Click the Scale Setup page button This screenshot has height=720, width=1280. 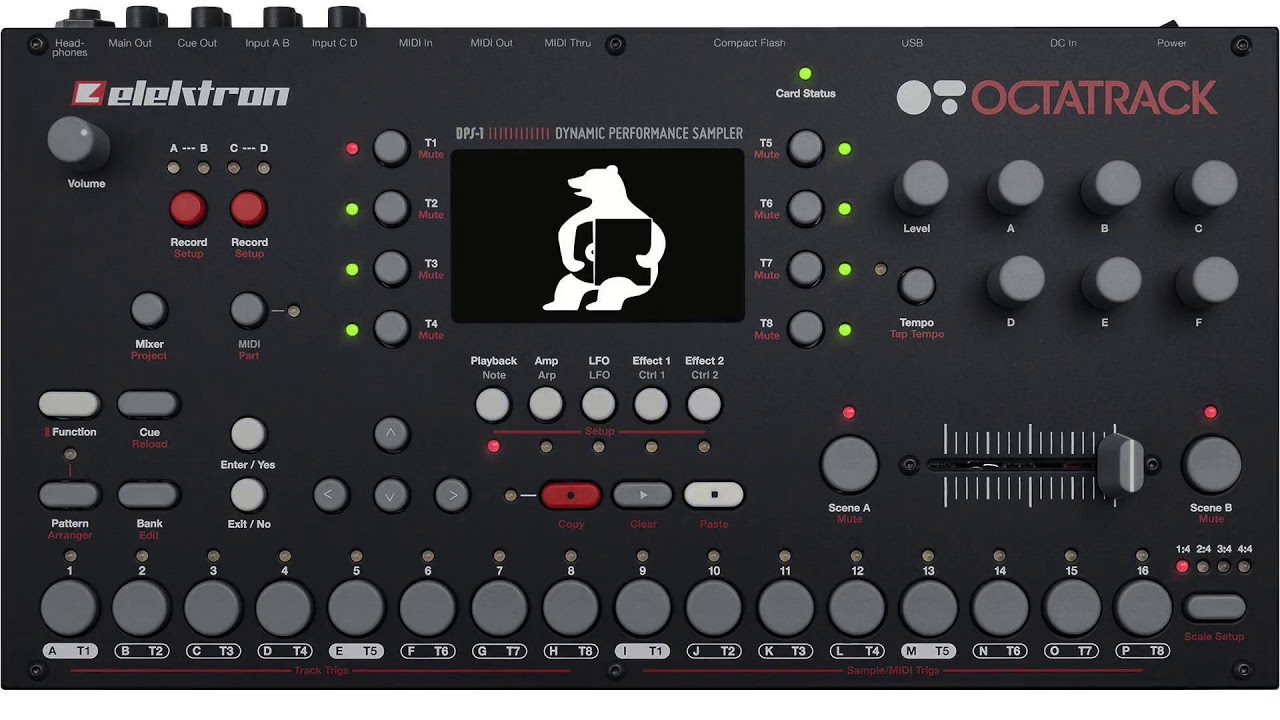coord(1215,607)
